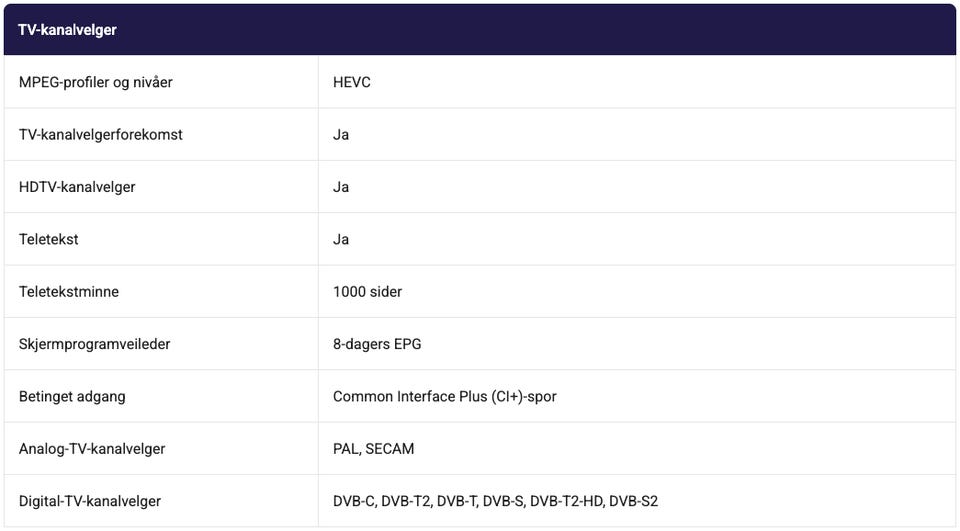Click the Ja value for HDTV-kanalvelger

(341, 187)
